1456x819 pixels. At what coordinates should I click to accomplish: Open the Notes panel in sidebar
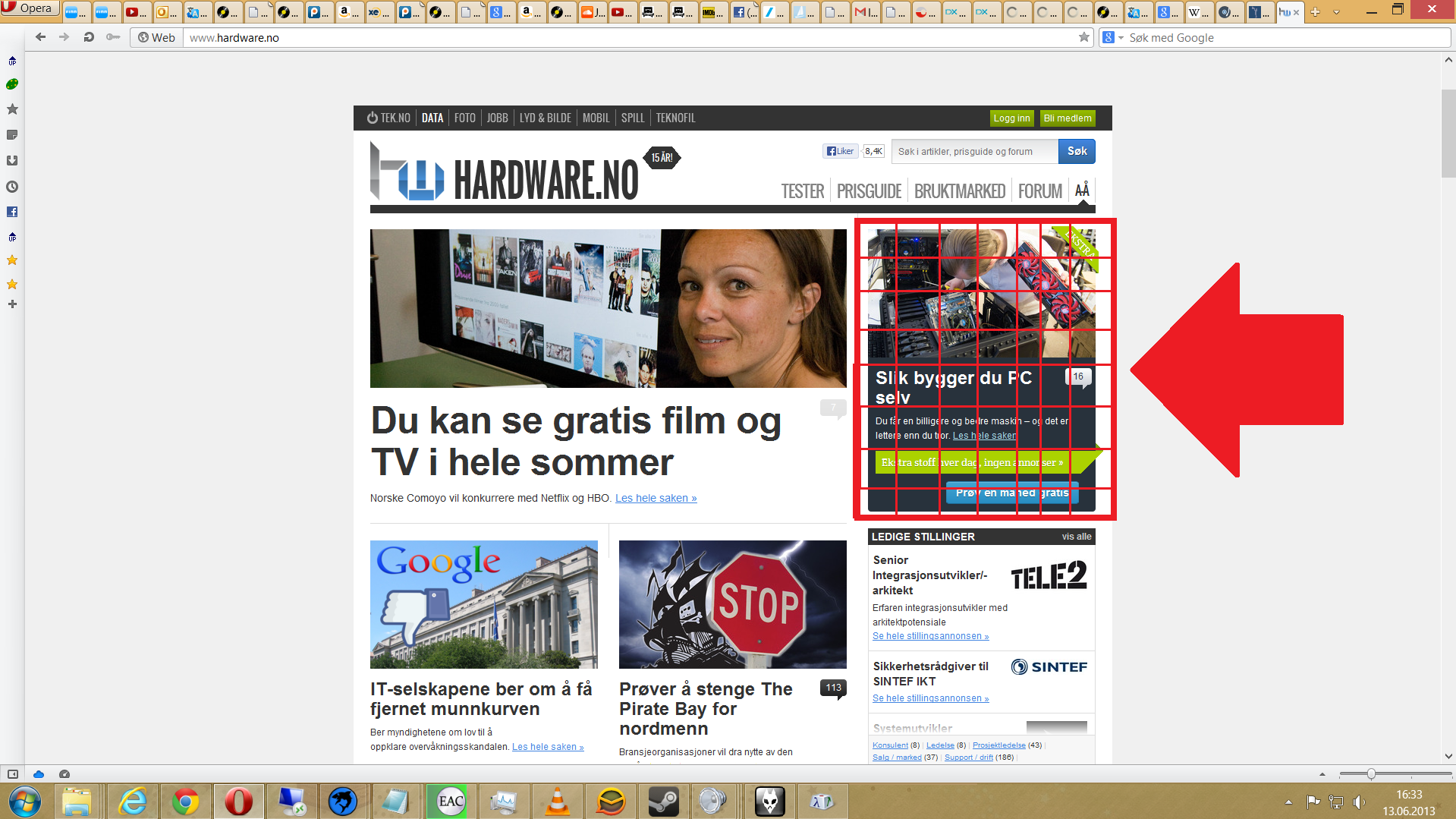[x=12, y=135]
